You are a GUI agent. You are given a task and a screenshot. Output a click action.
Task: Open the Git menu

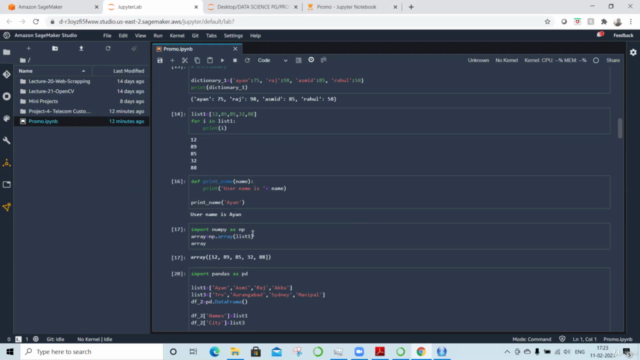tap(195, 36)
